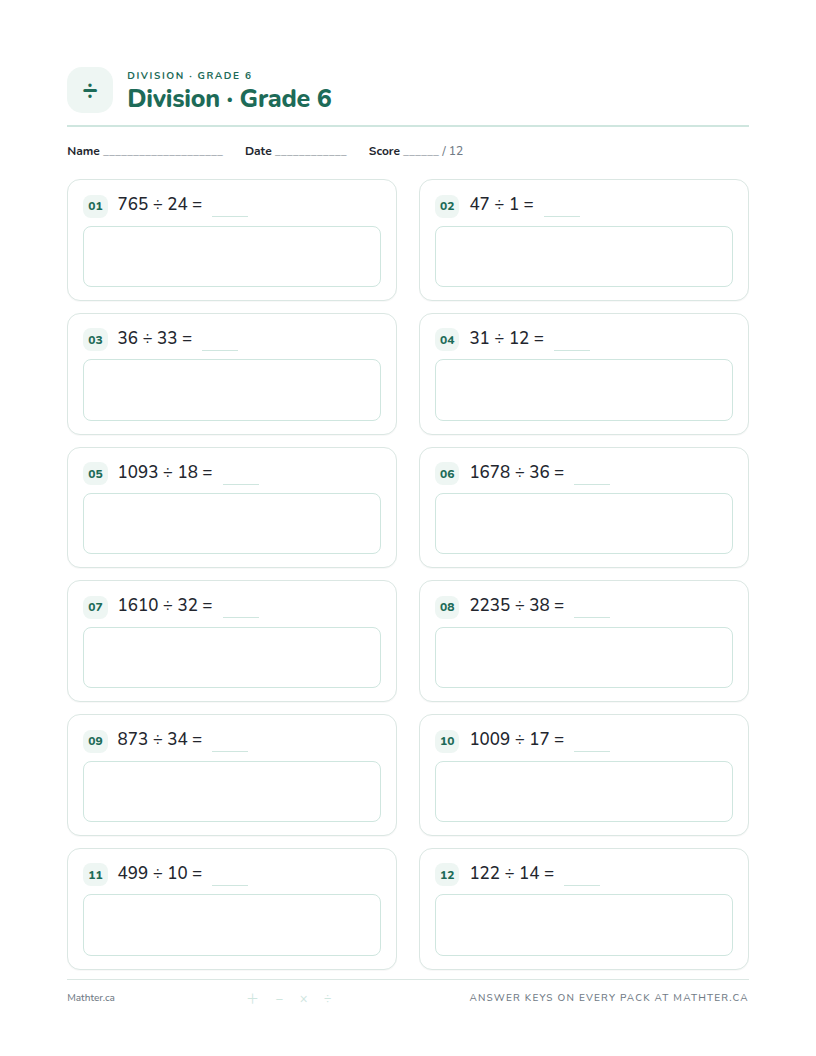Image resolution: width=816 pixels, height=1056 pixels.
Task: Select the problem text "1009 ÷ 17 ="
Action: [517, 739]
